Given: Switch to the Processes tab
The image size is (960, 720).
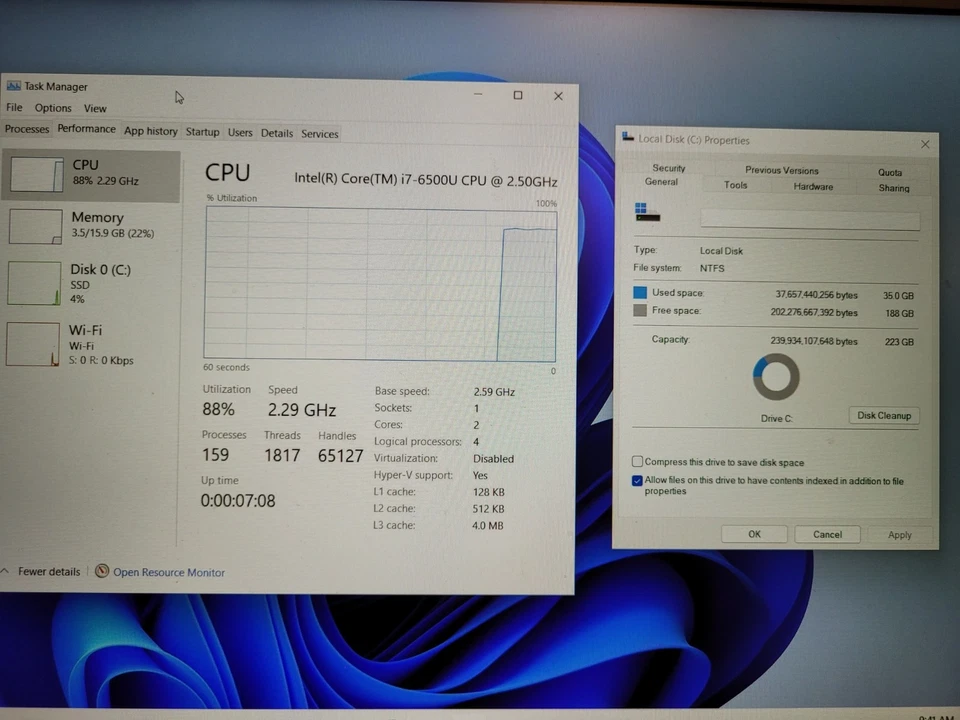Looking at the screenshot, I should pyautogui.click(x=27, y=129).
